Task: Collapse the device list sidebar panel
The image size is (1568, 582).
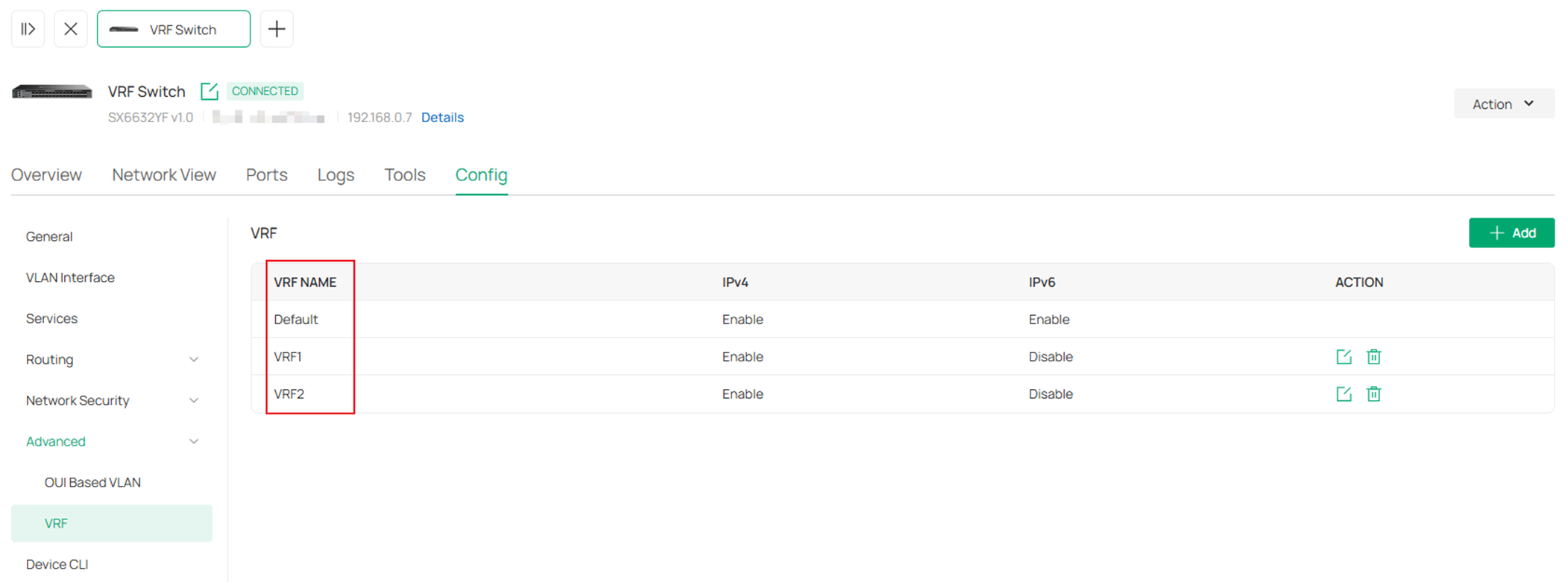Action: 28,28
